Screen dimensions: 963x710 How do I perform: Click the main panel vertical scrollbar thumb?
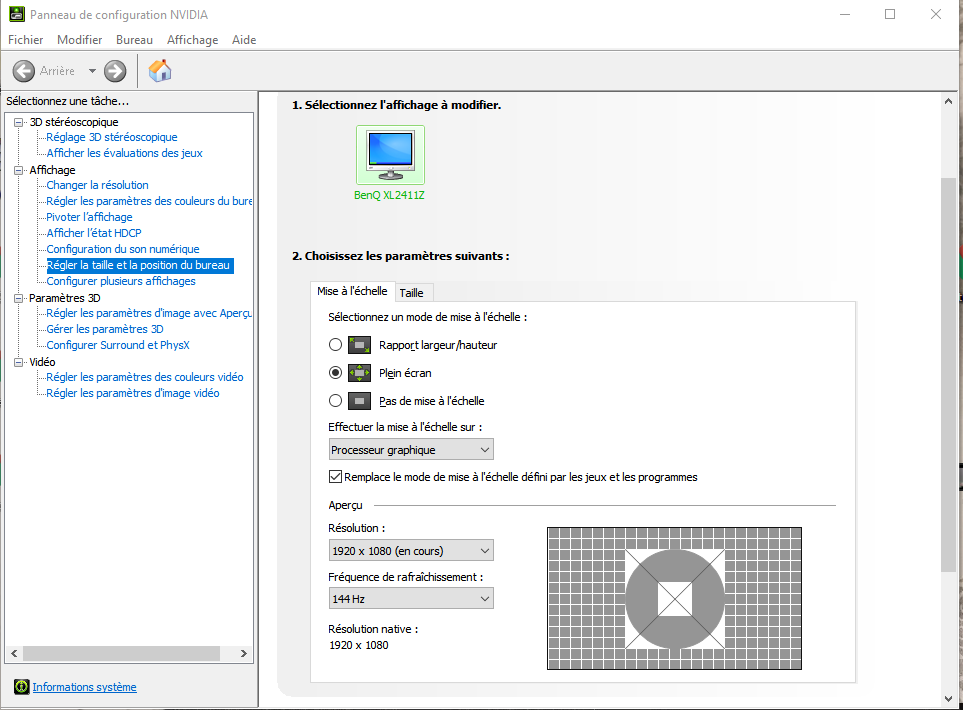948,375
